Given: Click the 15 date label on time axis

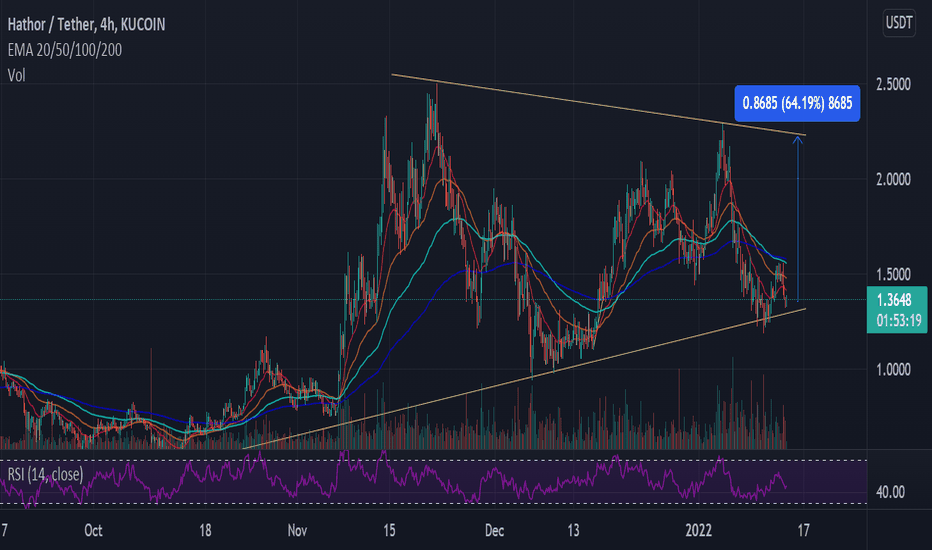Looking at the screenshot, I should coord(389,530).
